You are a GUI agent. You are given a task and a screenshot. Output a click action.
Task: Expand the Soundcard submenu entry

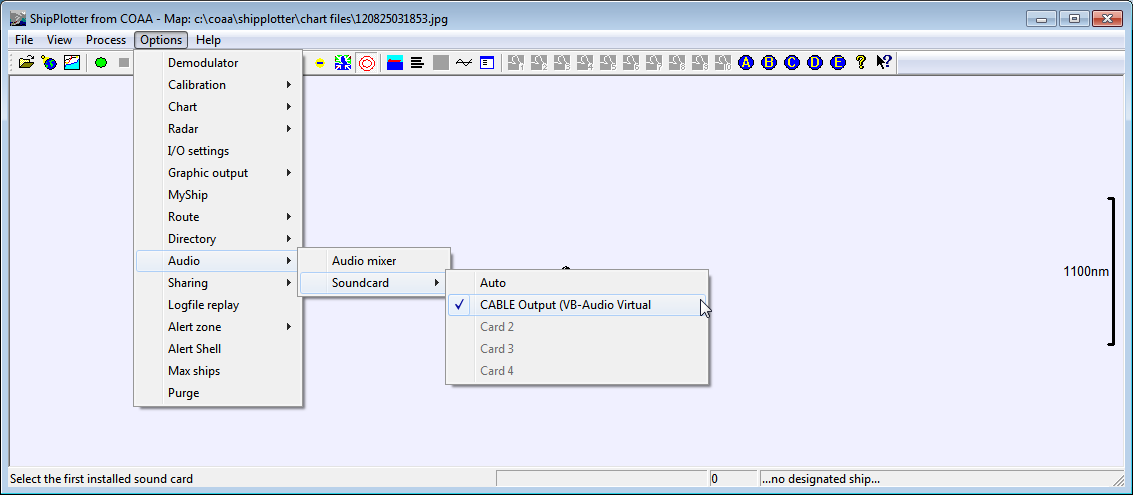point(374,283)
